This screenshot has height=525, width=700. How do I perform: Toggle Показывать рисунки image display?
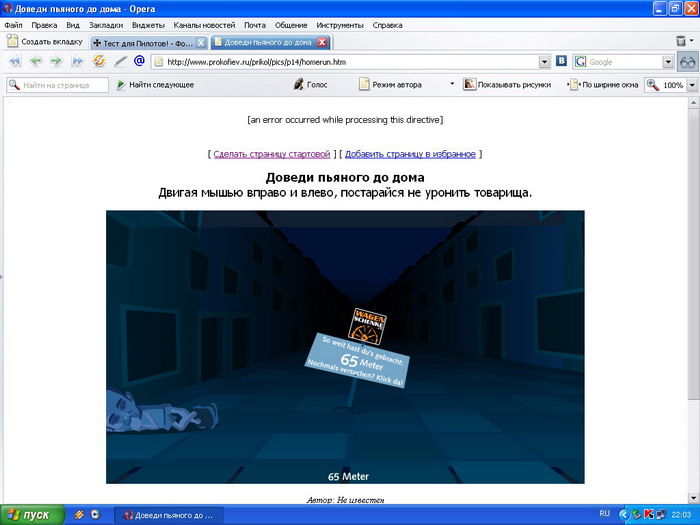coord(507,84)
